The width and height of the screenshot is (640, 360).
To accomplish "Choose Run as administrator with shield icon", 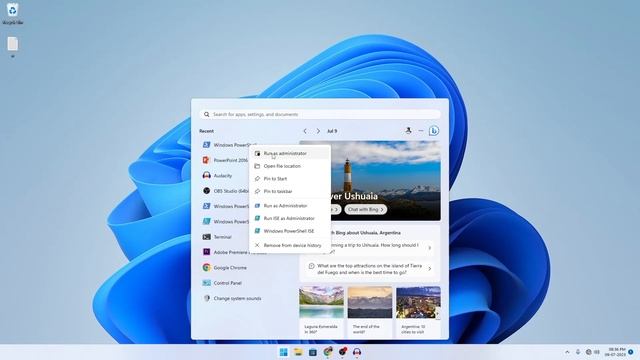I will pos(290,153).
